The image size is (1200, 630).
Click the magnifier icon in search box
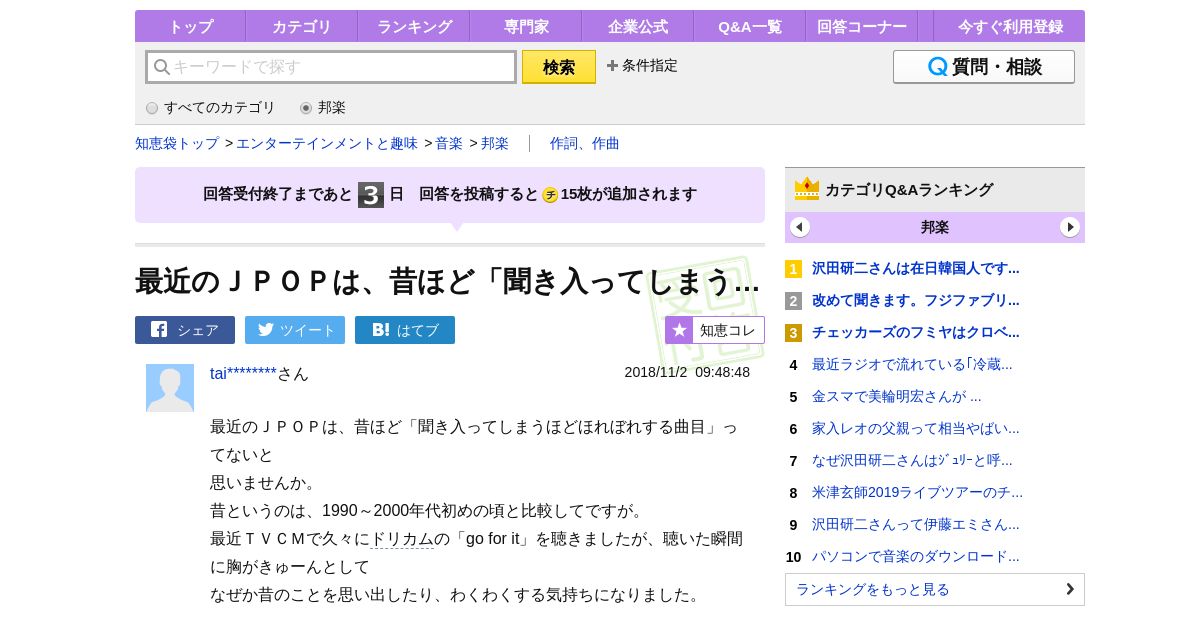point(161,67)
